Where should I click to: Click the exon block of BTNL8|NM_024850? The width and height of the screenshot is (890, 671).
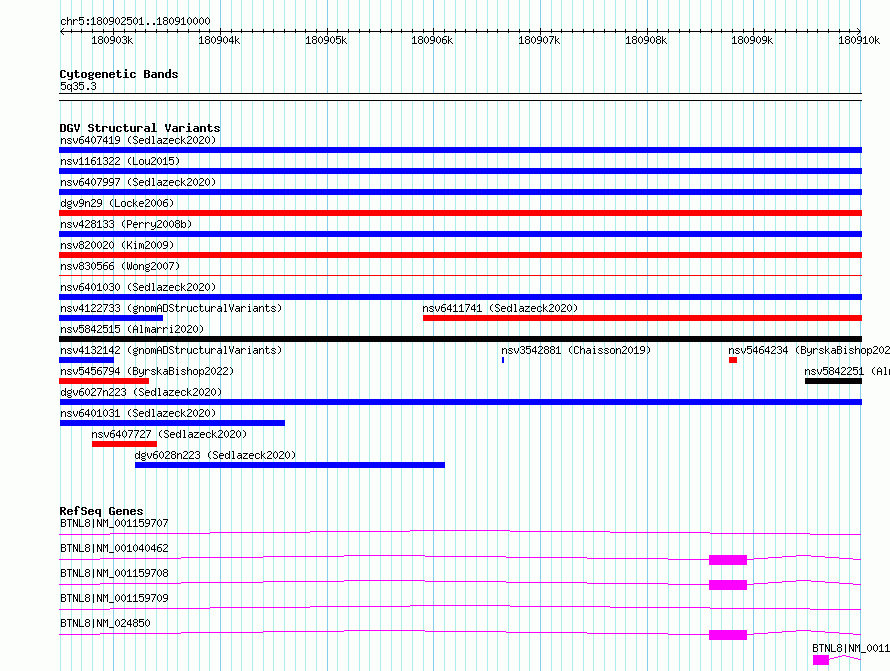pyautogui.click(x=728, y=635)
